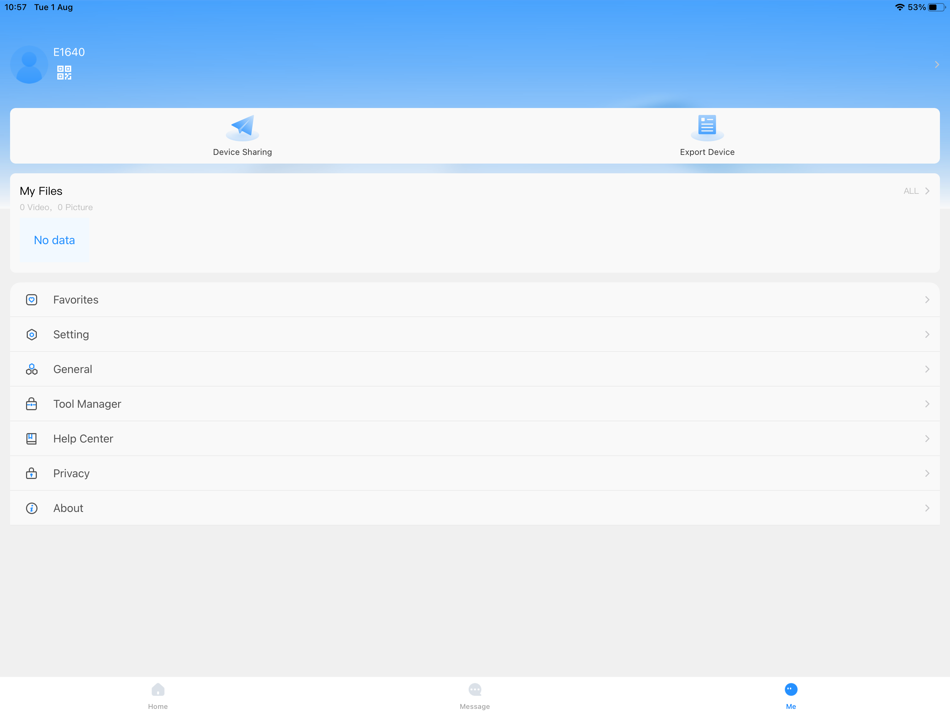Tap the QR code icon beside E1640
This screenshot has width=950, height=712.
pyautogui.click(x=63, y=71)
